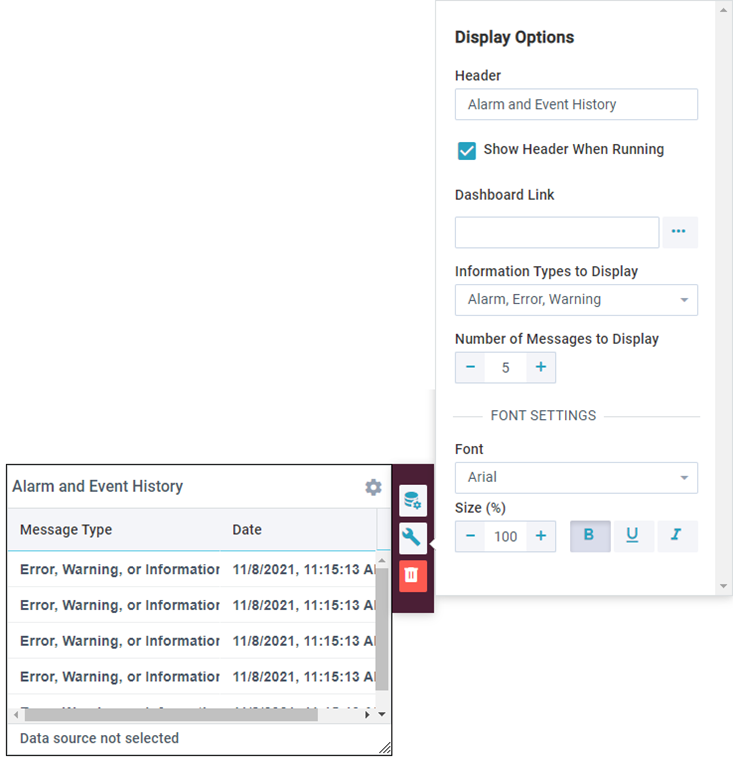Open the Font dropdown showing Arial
The width and height of the screenshot is (733, 759).
[576, 477]
